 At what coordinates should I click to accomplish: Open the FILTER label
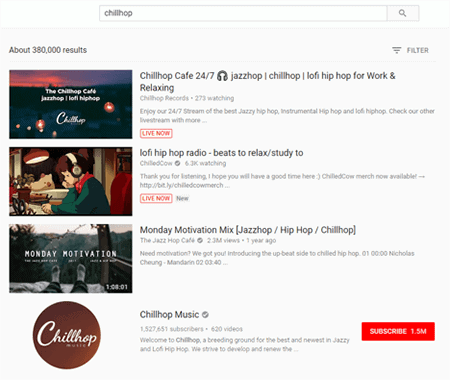pos(418,50)
